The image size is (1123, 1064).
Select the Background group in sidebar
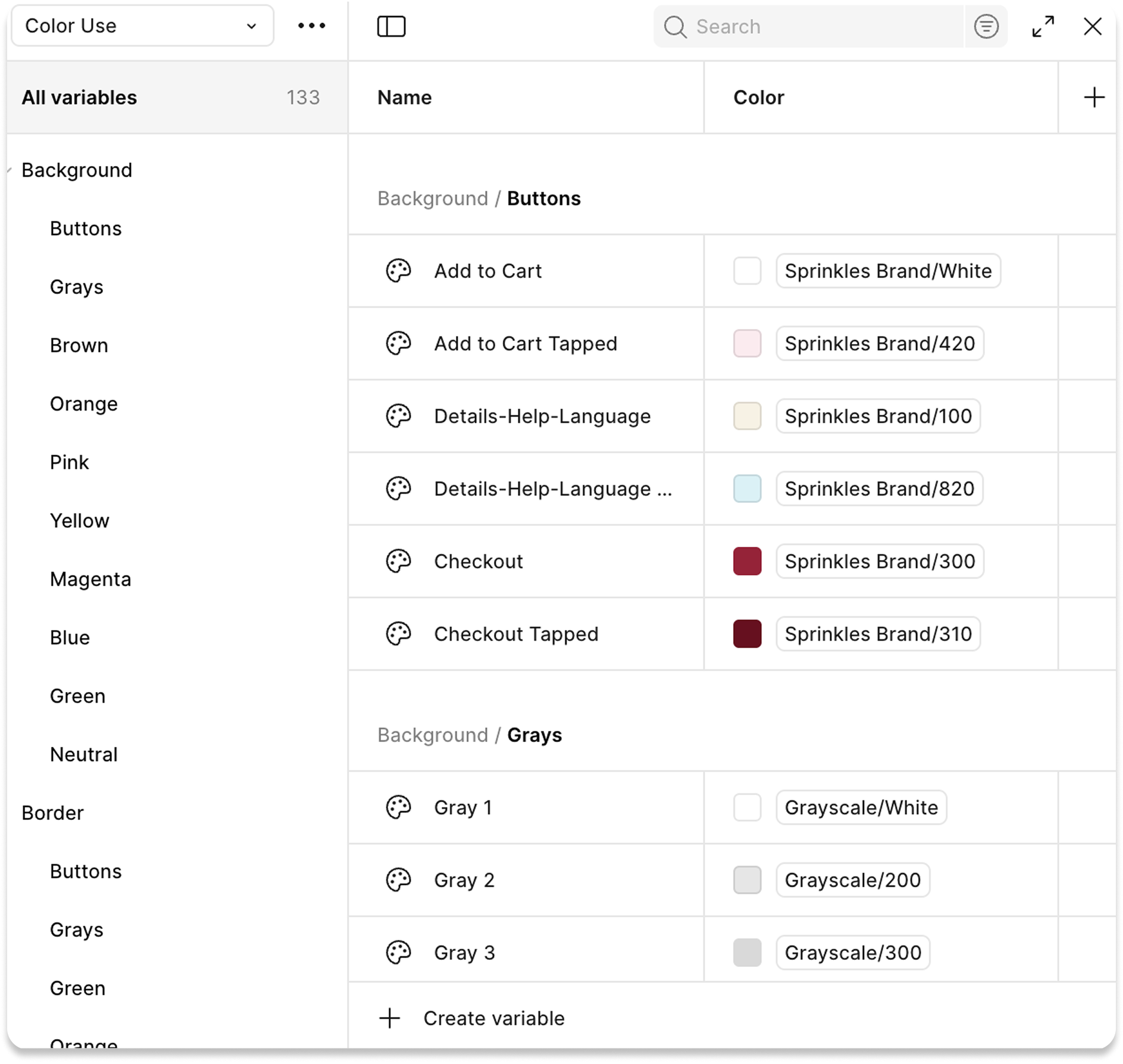[x=77, y=170]
